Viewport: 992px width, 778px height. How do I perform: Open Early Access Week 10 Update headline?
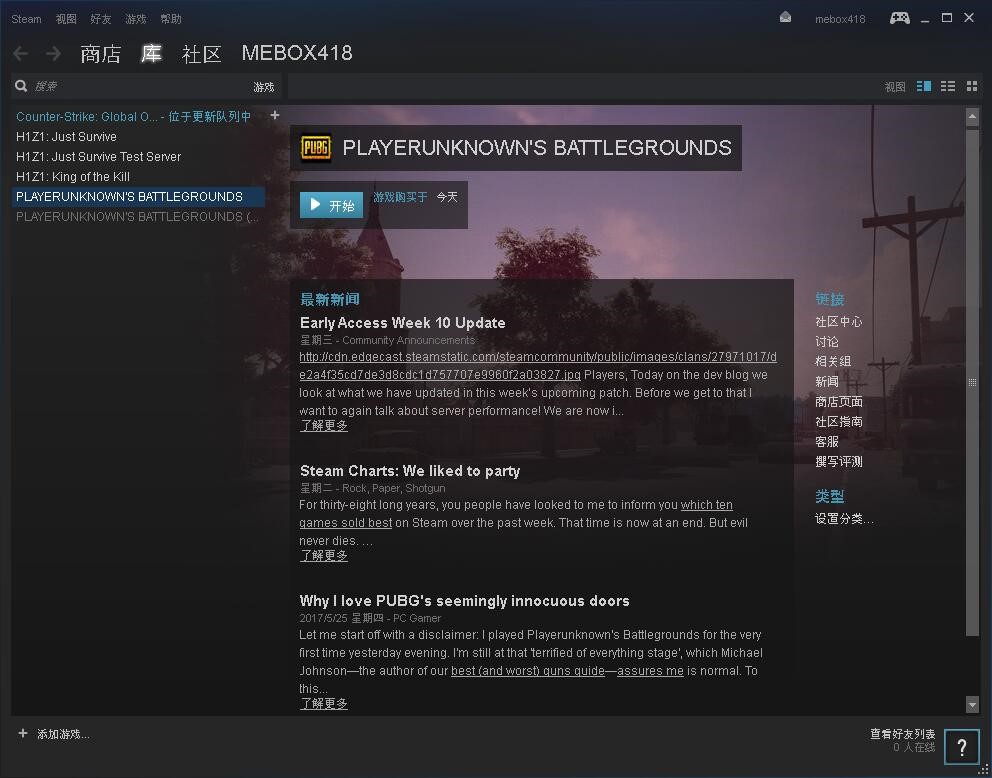click(402, 323)
